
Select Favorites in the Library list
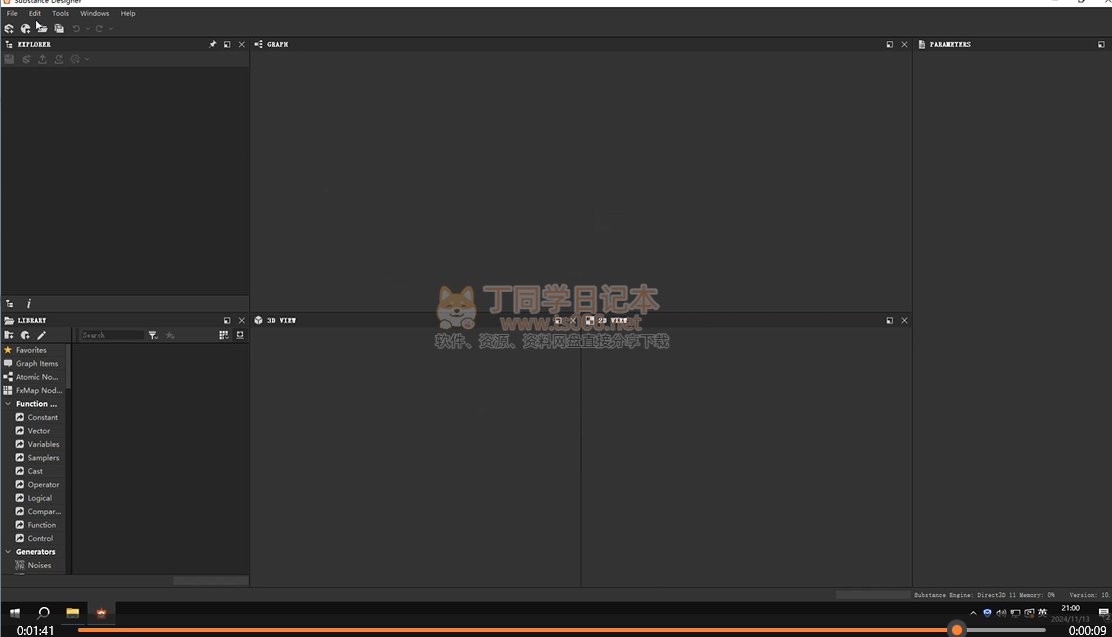coord(33,350)
